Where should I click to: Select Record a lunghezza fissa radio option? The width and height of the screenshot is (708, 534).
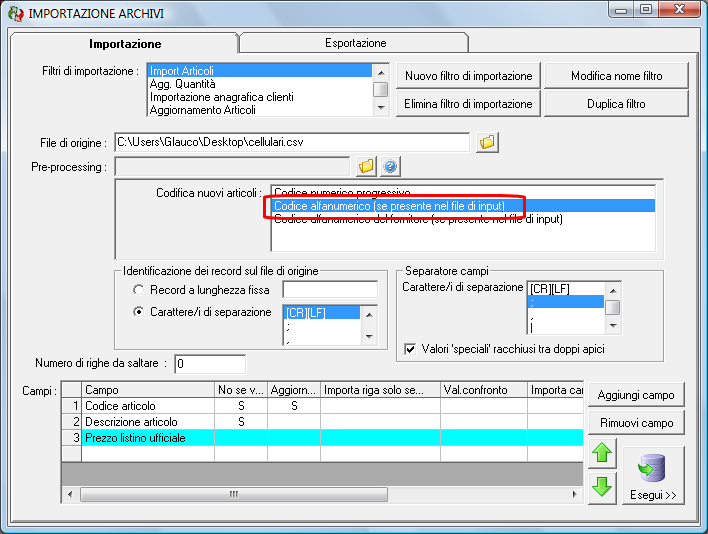click(139, 290)
